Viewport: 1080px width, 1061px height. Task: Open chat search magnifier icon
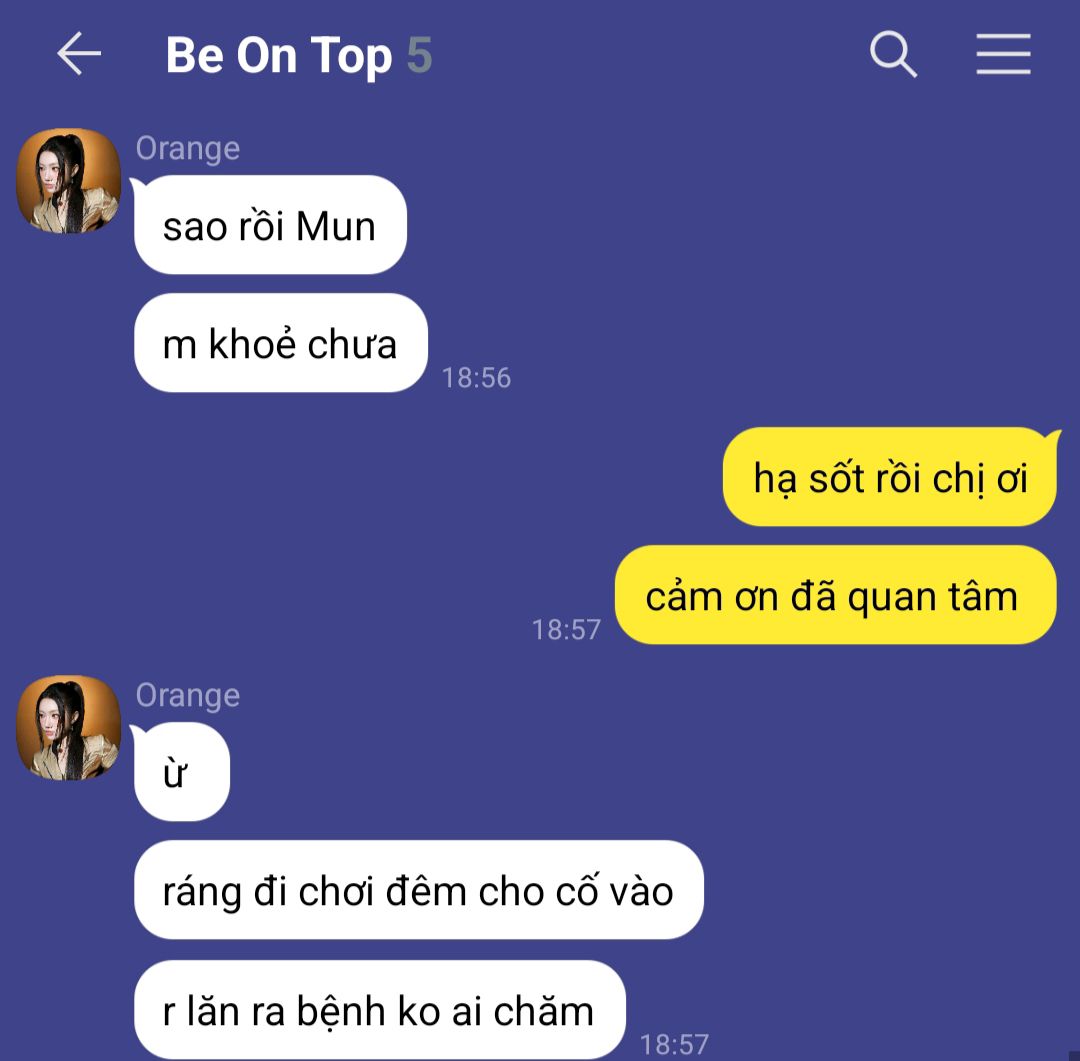pos(893,54)
